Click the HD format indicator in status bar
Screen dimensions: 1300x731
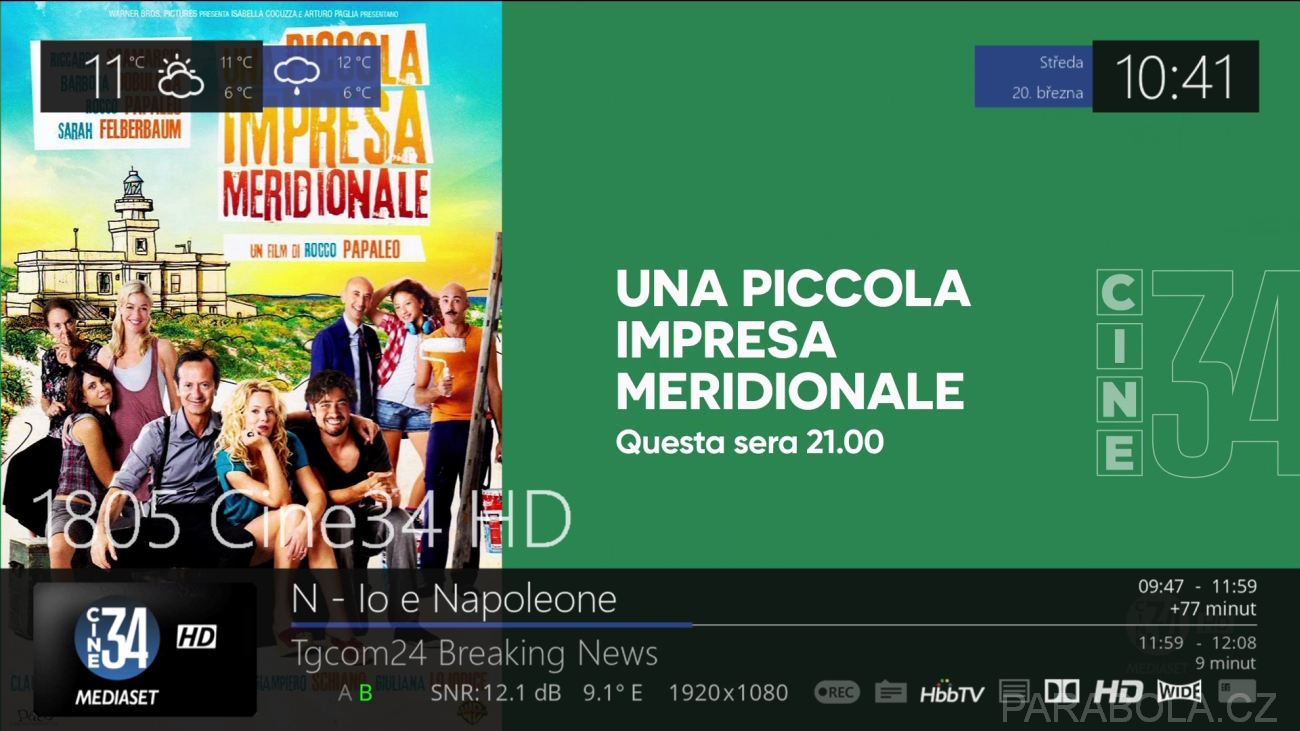click(1117, 691)
